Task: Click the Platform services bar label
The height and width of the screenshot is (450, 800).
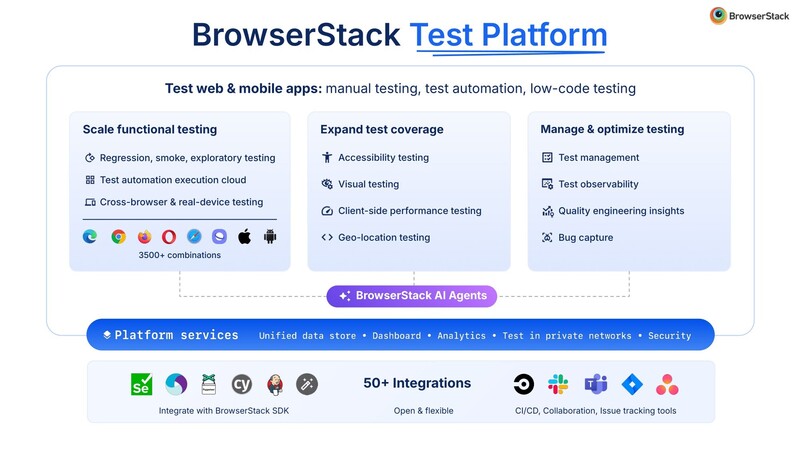Action: (x=176, y=335)
